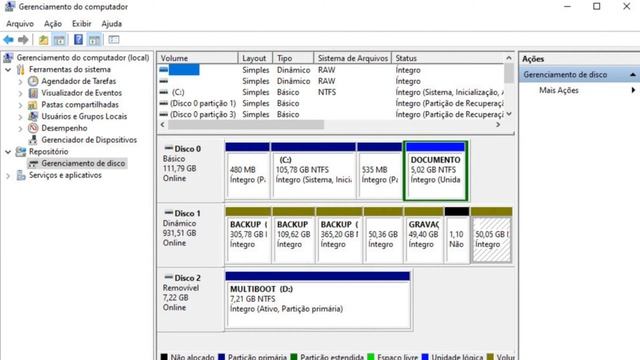Select Pastas compartilhadas folder icon
This screenshot has width=640, height=360.
pyautogui.click(x=33, y=104)
